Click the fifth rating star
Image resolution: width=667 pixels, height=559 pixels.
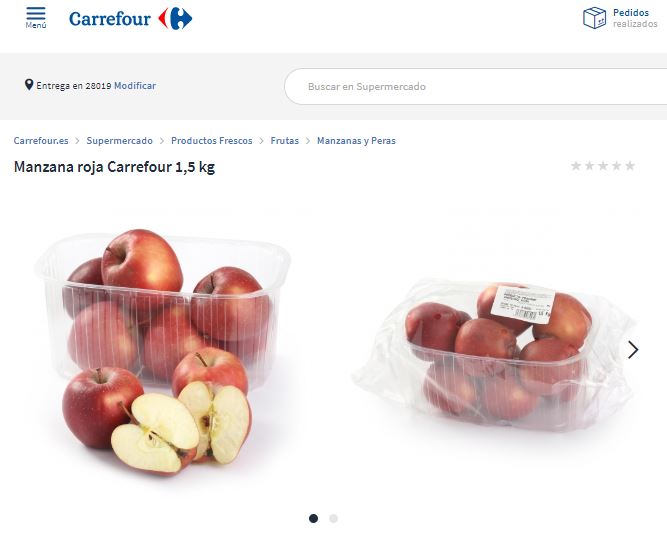click(630, 165)
